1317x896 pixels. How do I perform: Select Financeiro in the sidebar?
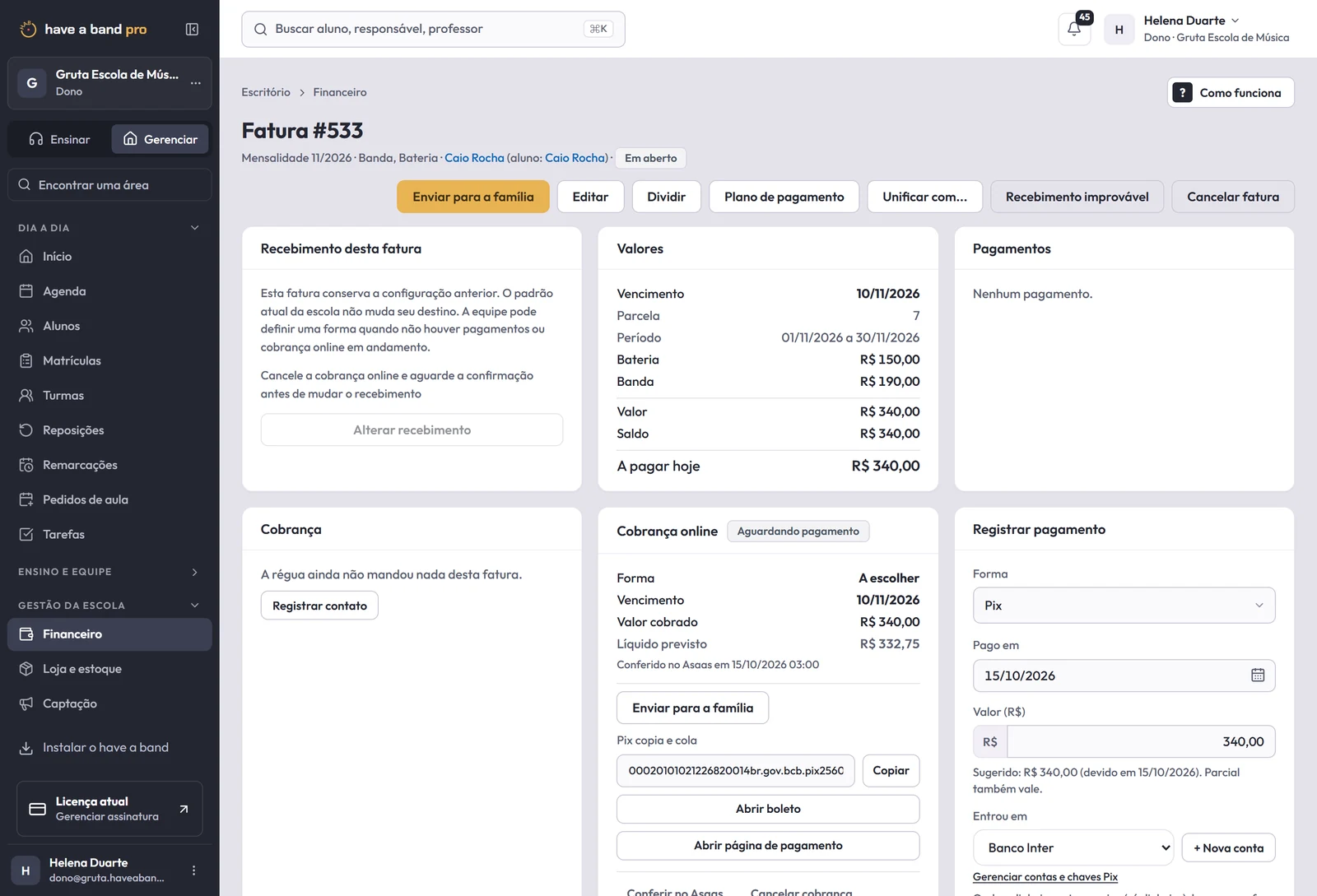[109, 634]
